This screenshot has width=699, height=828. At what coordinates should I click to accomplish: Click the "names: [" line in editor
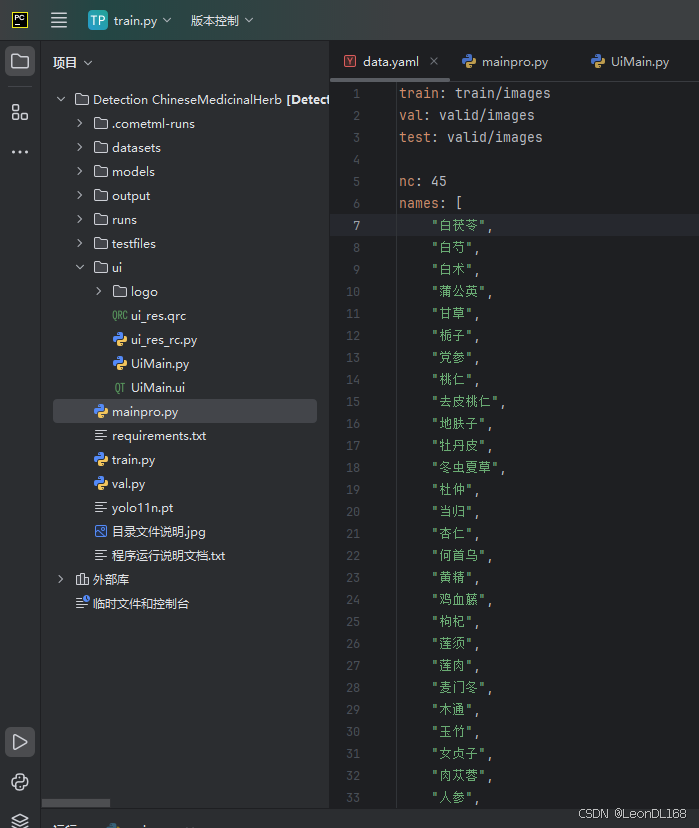point(431,203)
